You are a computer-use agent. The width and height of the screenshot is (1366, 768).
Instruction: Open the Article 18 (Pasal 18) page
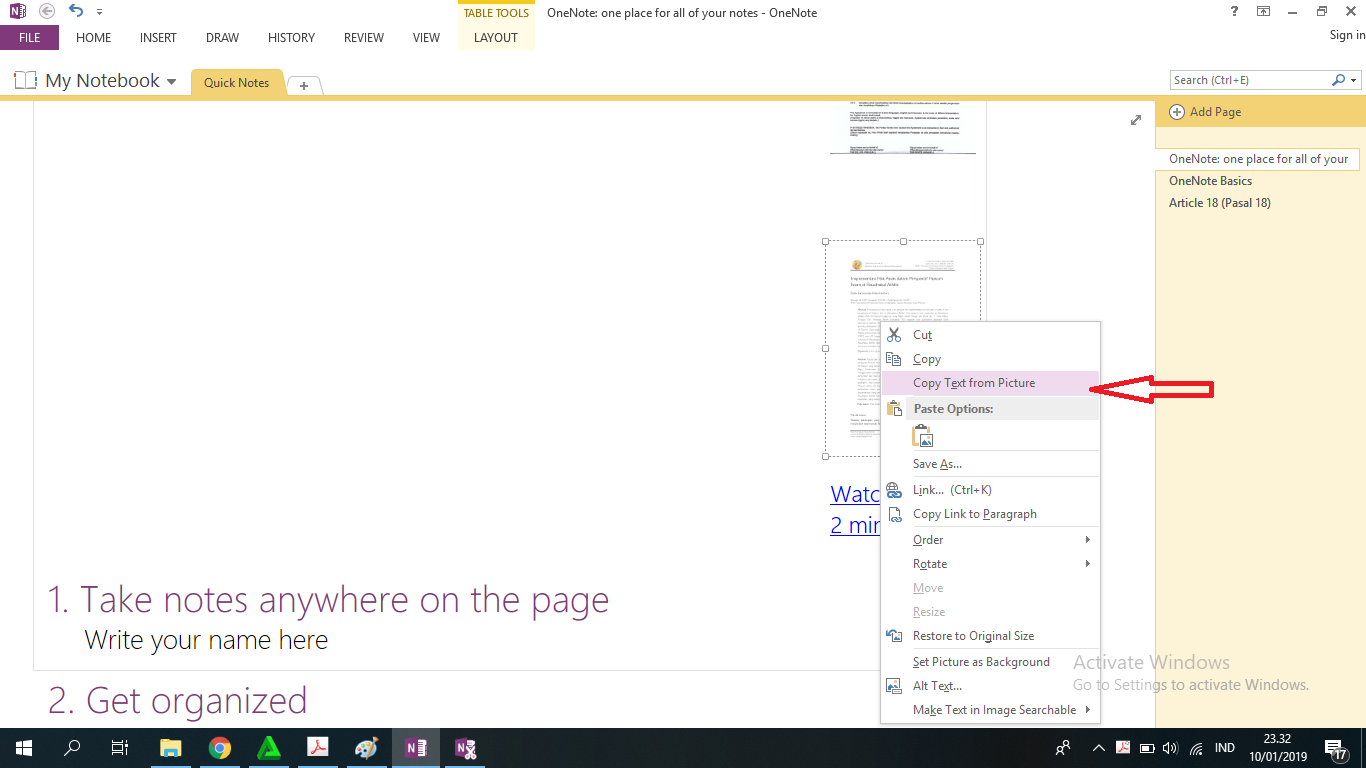1219,203
